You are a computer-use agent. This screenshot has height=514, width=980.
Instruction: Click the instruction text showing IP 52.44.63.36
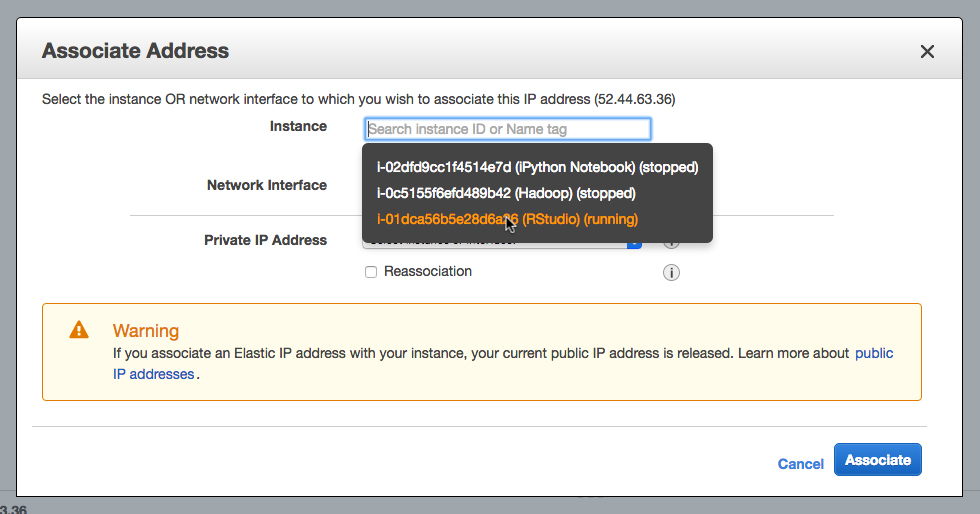pos(358,99)
